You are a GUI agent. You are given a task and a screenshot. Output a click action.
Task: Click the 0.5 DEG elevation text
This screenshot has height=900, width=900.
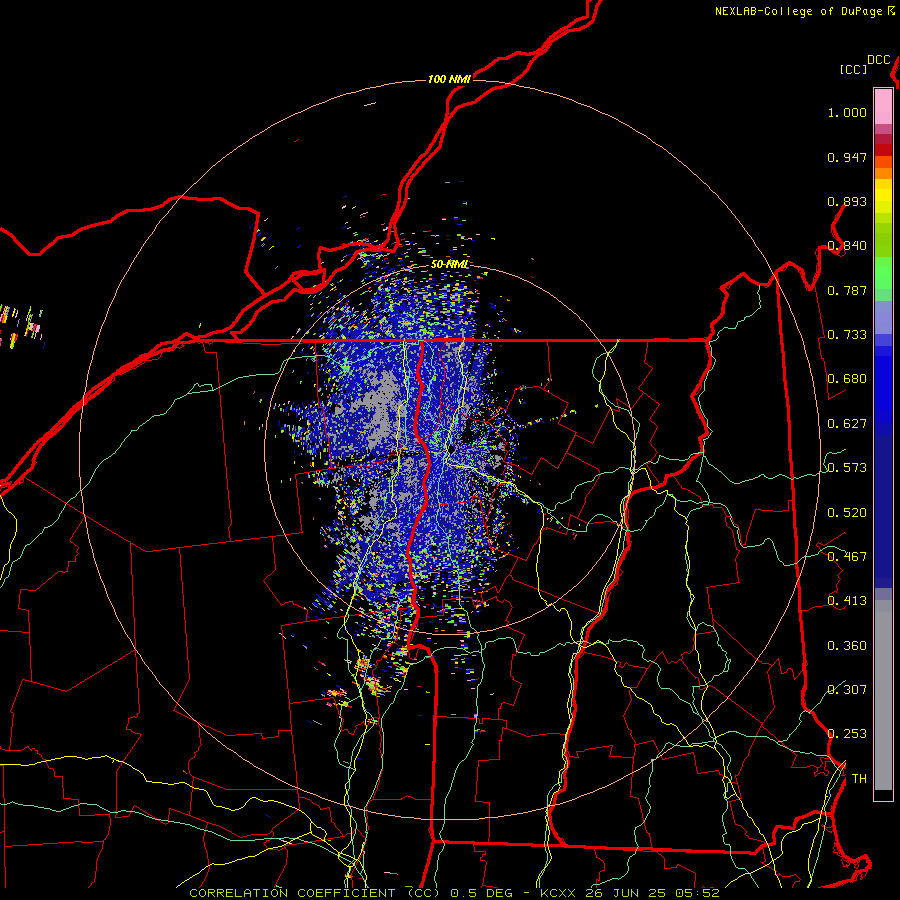click(482, 893)
